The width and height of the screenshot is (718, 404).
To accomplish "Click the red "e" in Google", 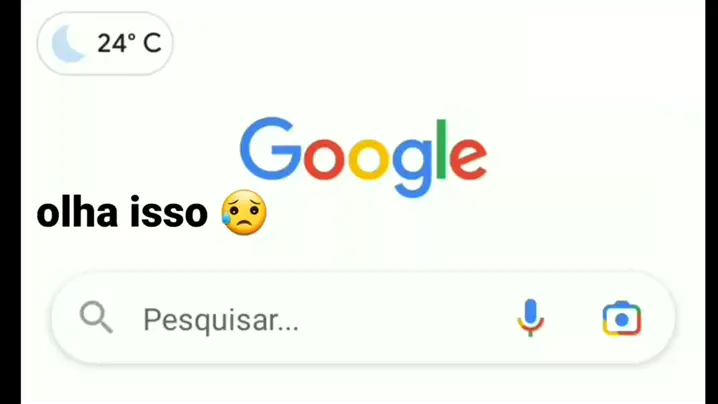I will (x=468, y=159).
